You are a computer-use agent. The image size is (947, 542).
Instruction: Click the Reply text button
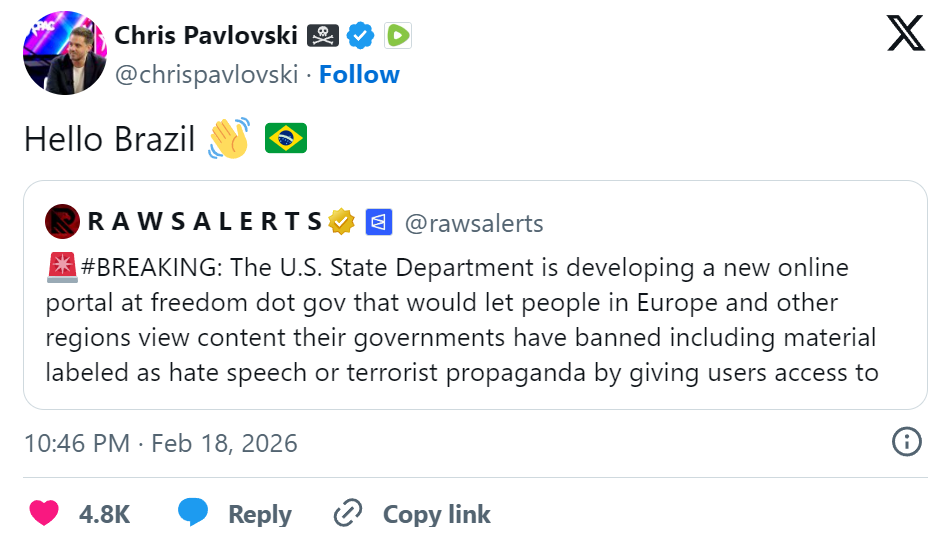259,514
